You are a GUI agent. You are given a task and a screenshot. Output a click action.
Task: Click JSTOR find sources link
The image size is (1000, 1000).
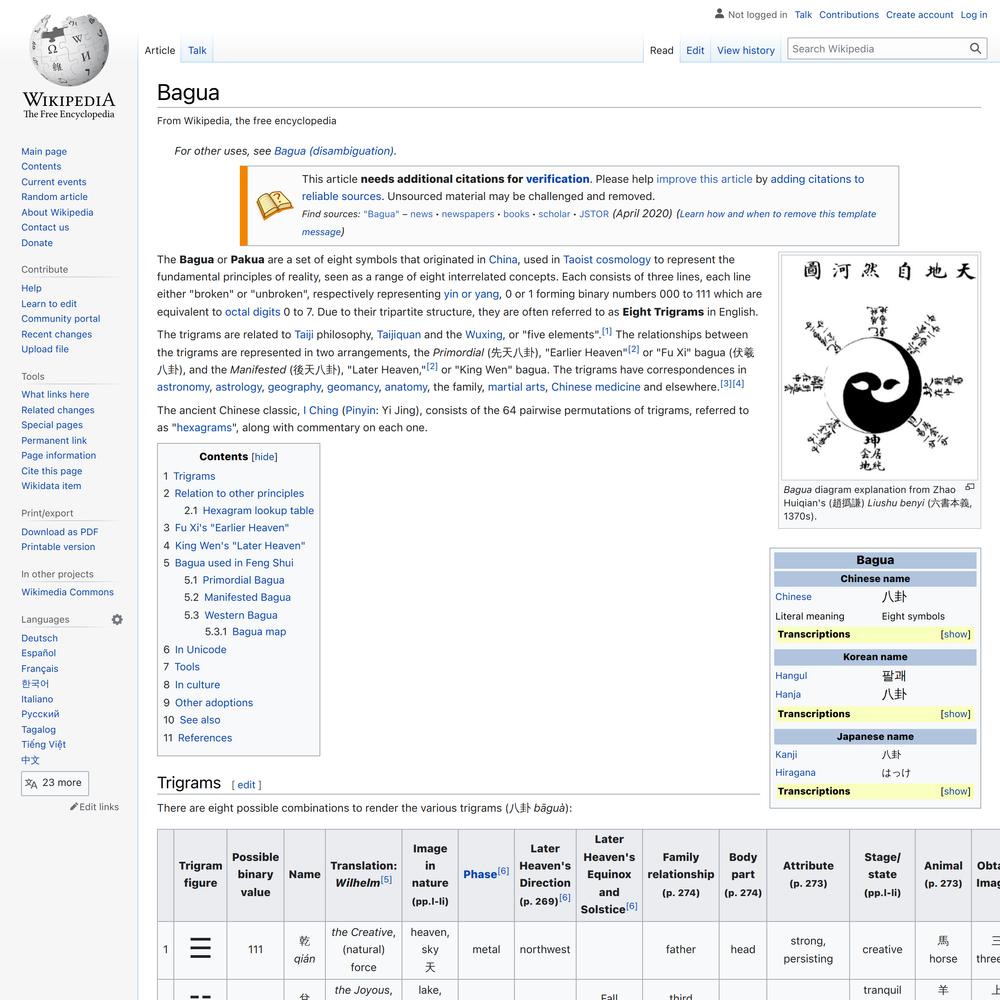pyautogui.click(x=594, y=214)
